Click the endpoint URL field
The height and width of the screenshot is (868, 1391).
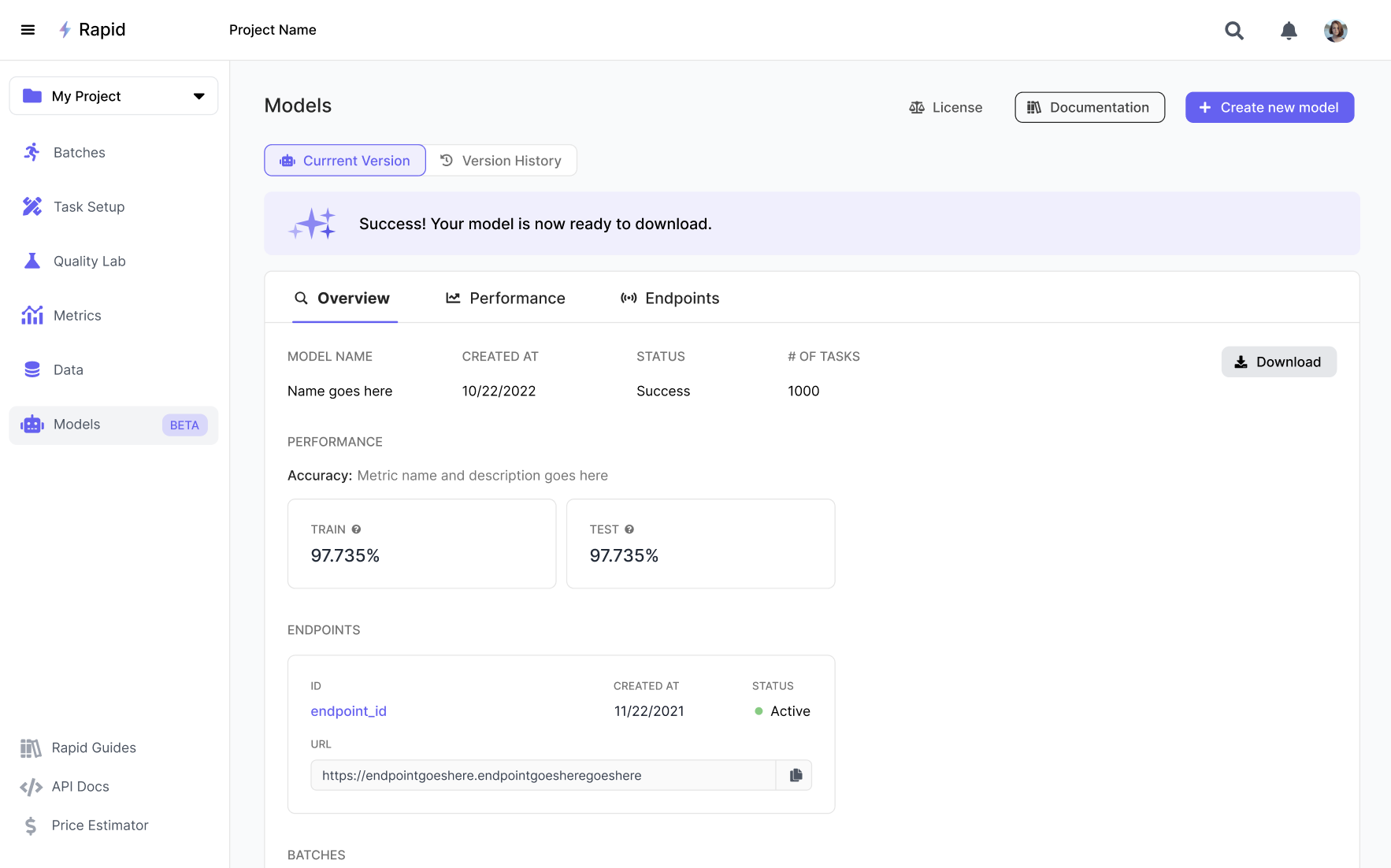click(543, 775)
